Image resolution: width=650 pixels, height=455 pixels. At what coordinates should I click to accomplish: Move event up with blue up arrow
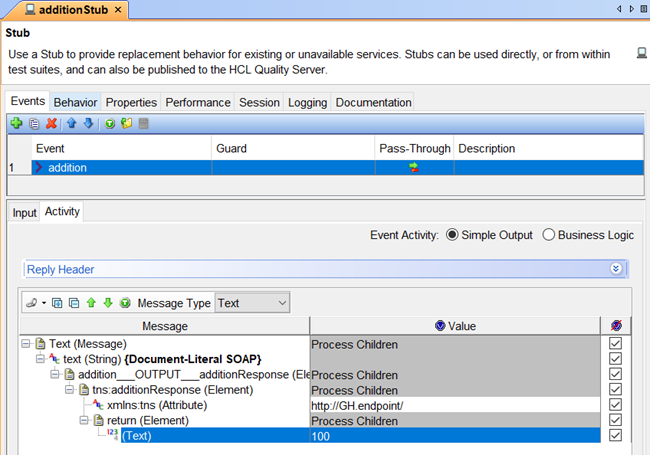click(72, 123)
